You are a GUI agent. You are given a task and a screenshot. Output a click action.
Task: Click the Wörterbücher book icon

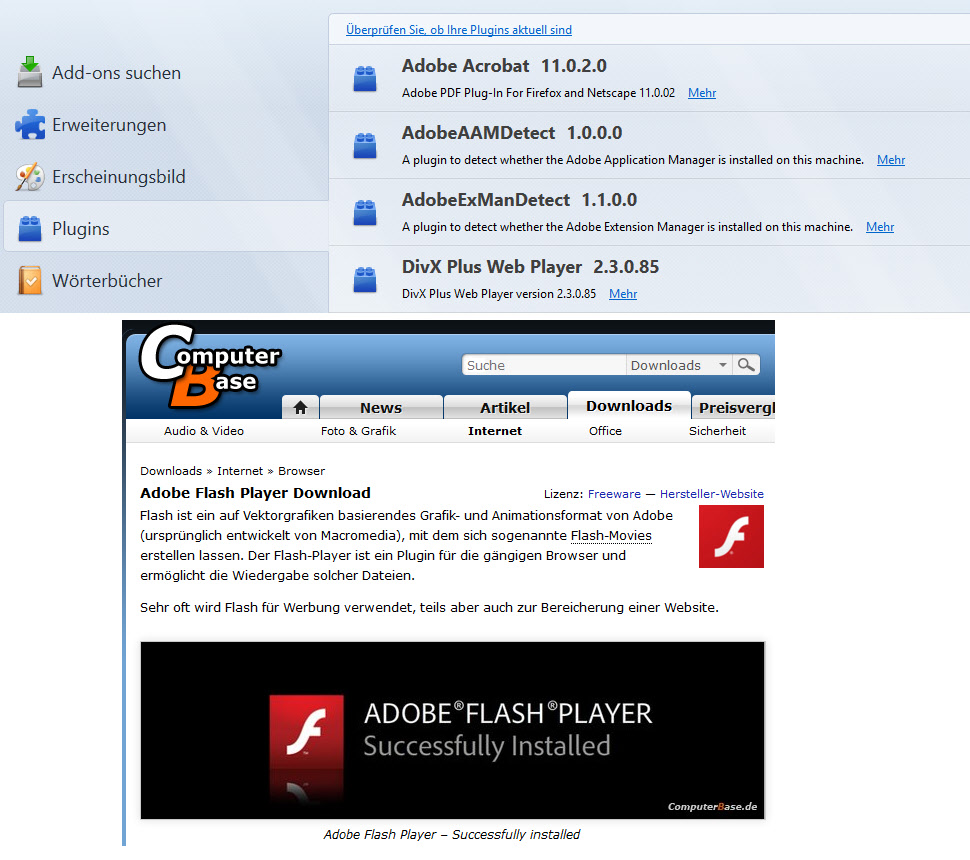(x=30, y=280)
